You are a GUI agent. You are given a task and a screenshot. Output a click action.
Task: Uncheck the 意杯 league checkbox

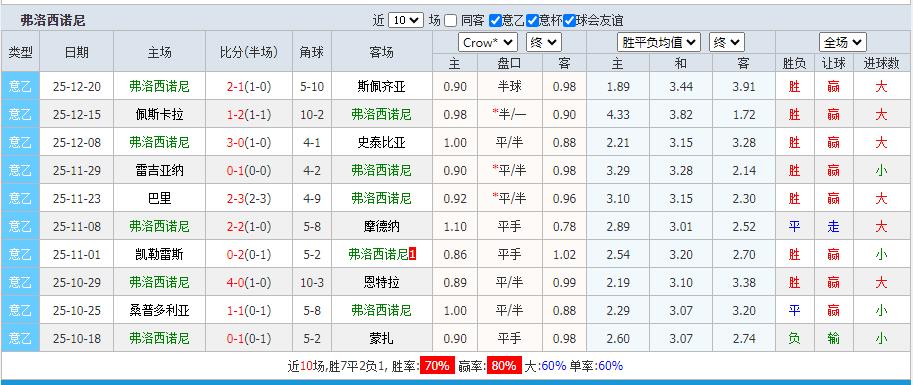532,20
